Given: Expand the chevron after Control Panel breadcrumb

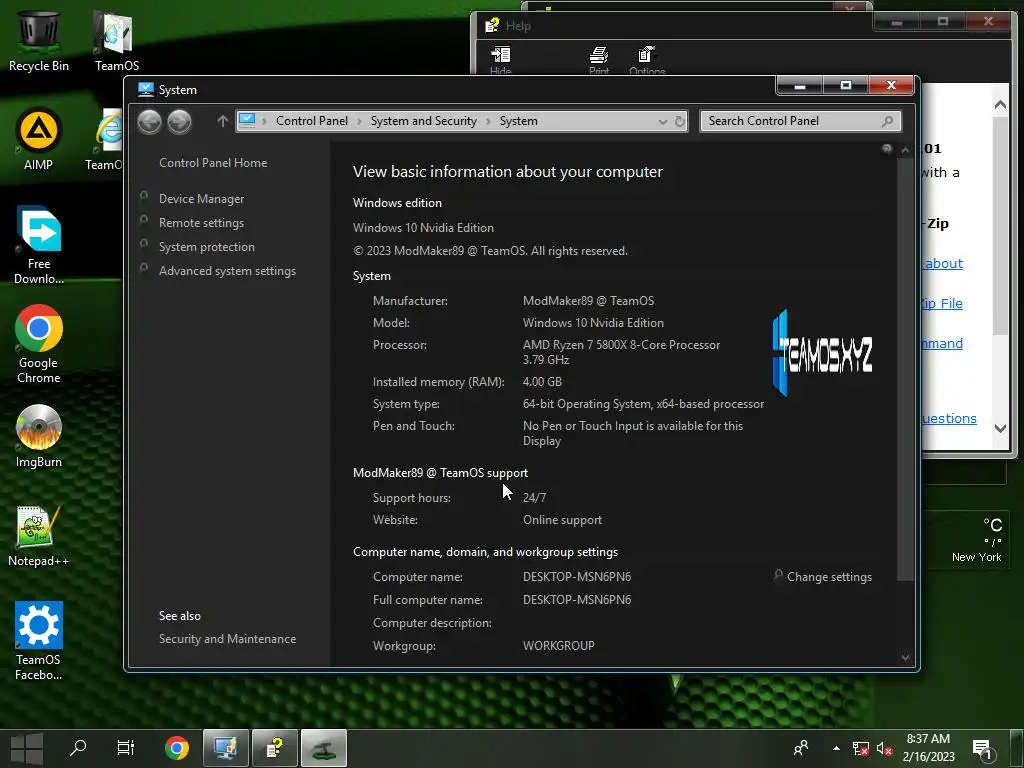Looking at the screenshot, I should point(359,121).
